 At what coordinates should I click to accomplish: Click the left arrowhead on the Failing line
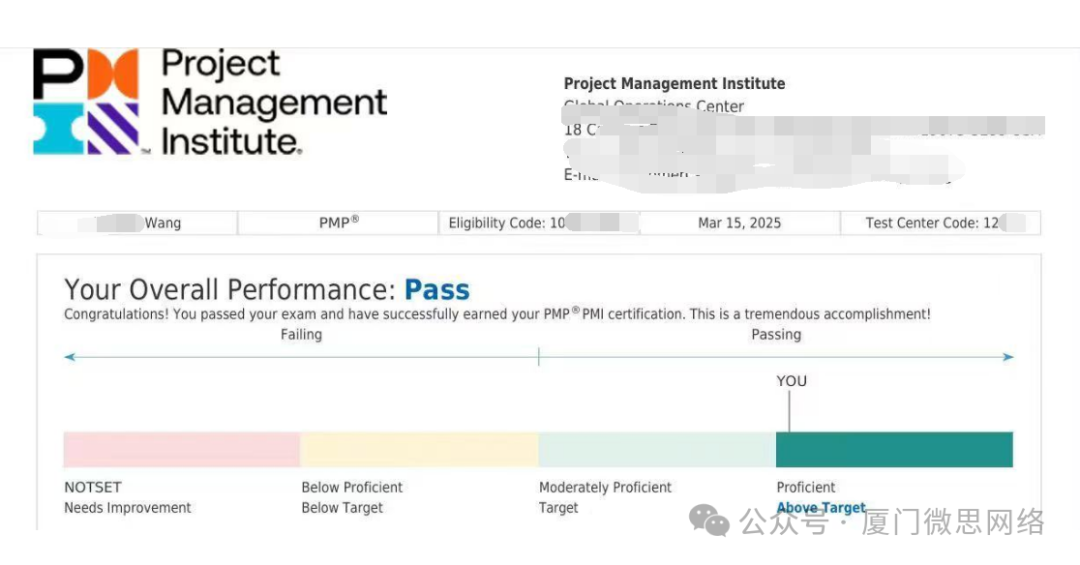click(70, 357)
